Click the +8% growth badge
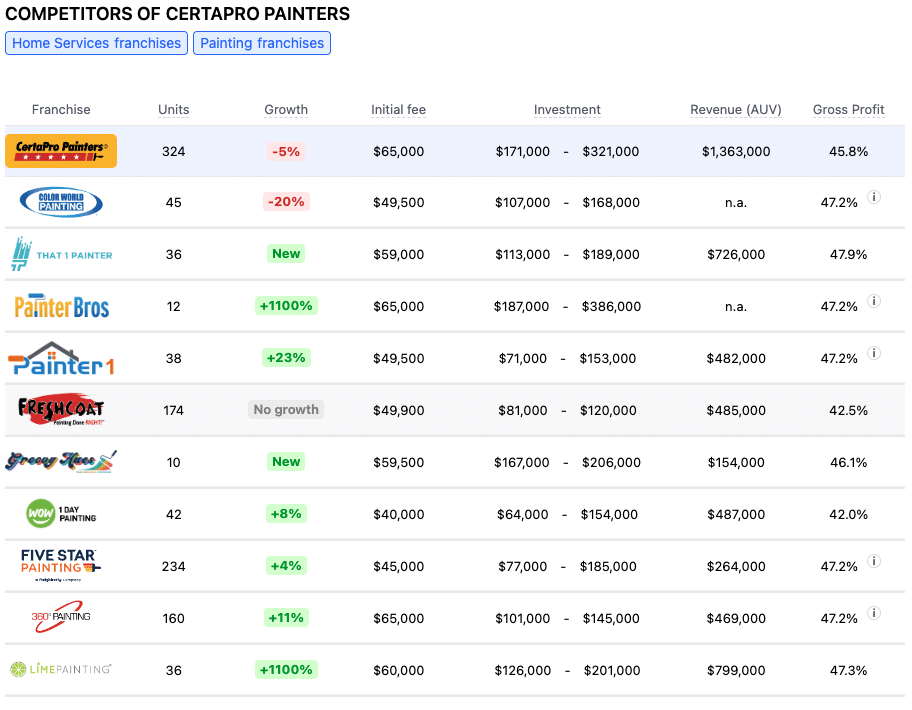This screenshot has width=912, height=710. pos(286,513)
